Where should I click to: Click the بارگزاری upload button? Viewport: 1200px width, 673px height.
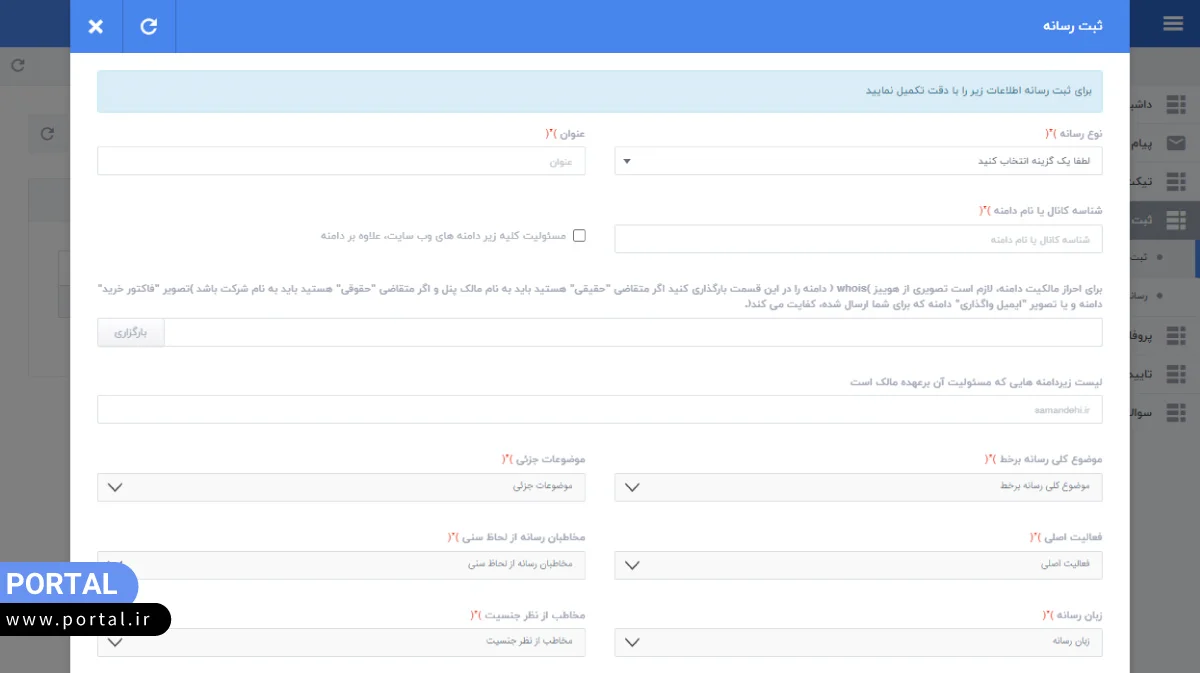tap(131, 332)
